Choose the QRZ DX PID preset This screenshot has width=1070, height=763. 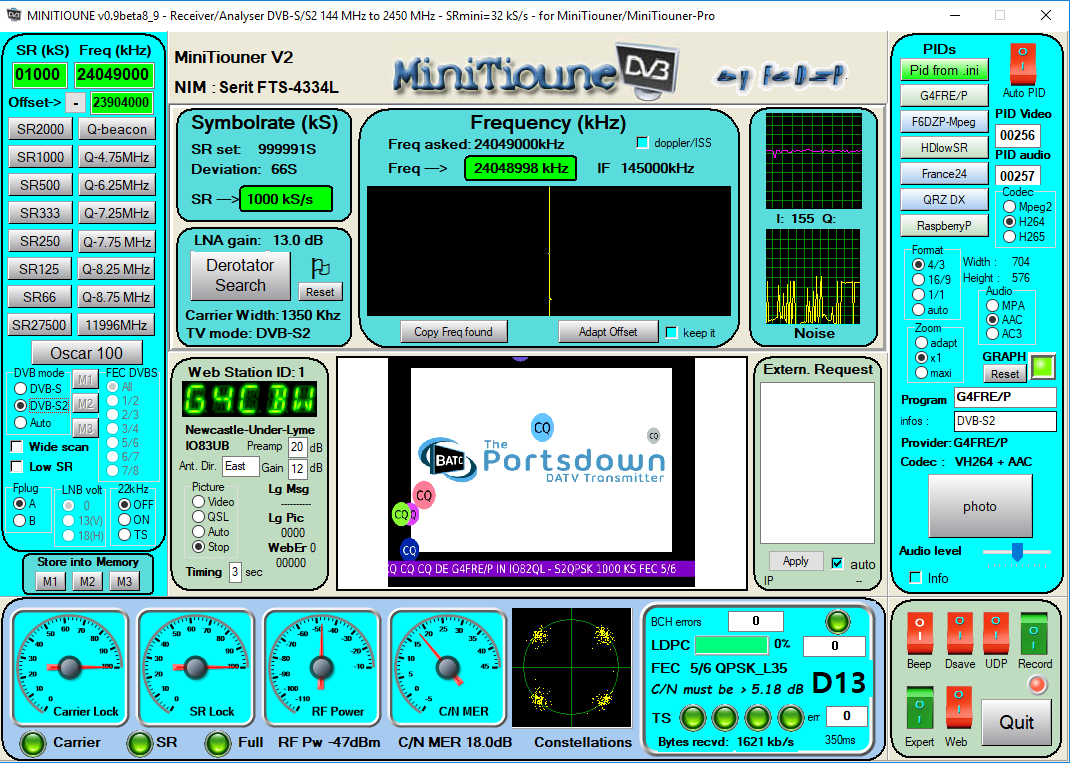click(944, 200)
